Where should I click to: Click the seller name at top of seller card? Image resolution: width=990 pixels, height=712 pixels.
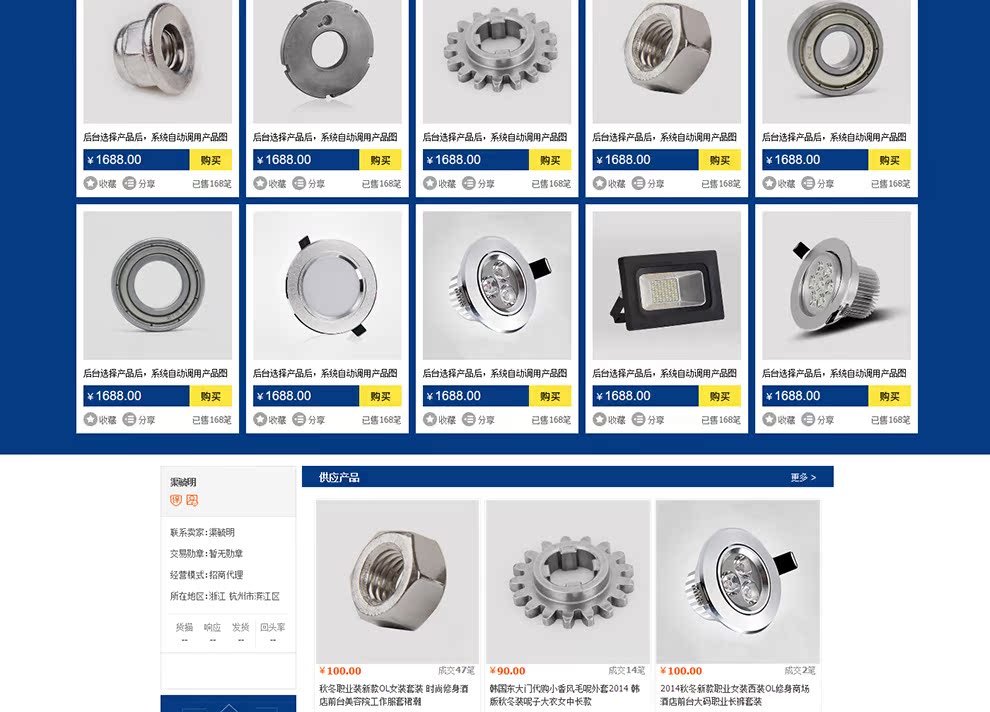coord(183,482)
